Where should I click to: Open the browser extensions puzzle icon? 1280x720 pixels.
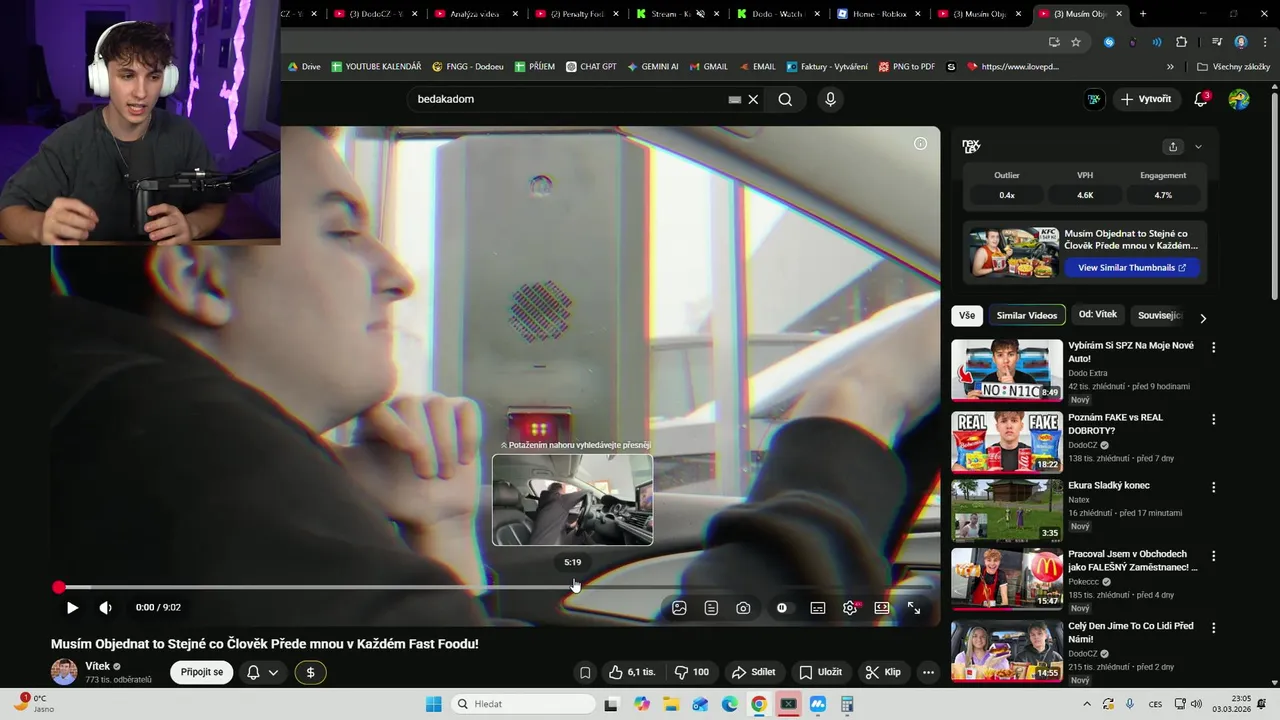[x=1182, y=42]
